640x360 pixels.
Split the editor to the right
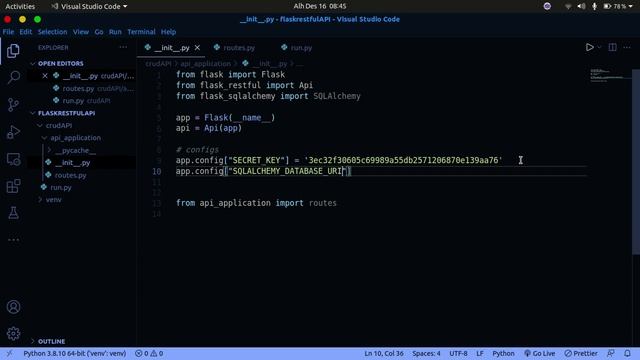pyautogui.click(x=612, y=47)
